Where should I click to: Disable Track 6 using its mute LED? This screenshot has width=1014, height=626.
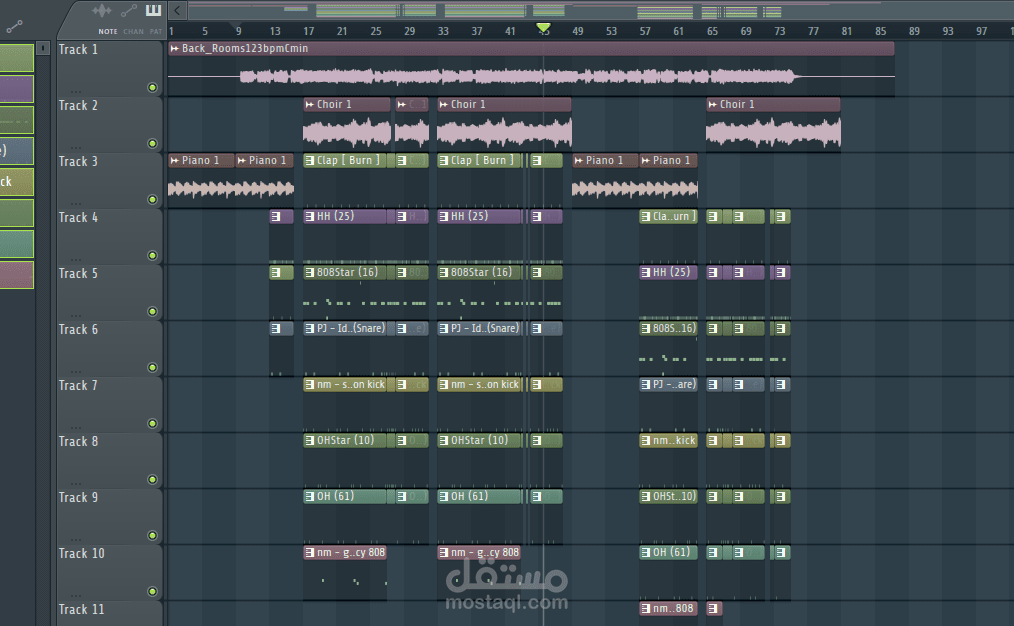click(153, 367)
